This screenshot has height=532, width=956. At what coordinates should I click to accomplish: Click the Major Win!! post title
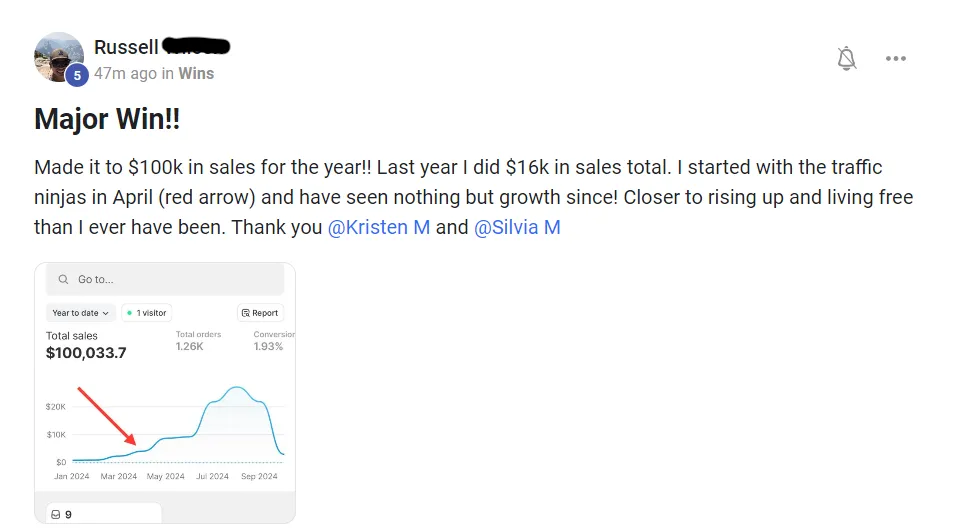click(x=107, y=119)
